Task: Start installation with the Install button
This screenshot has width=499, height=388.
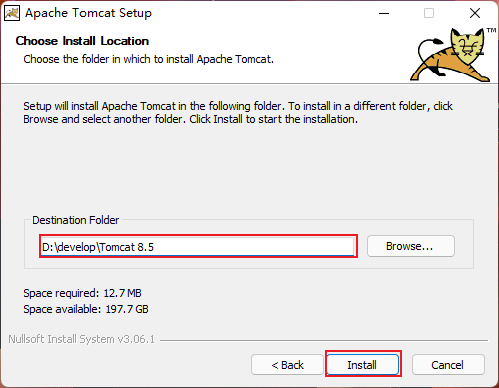Action: point(363,365)
